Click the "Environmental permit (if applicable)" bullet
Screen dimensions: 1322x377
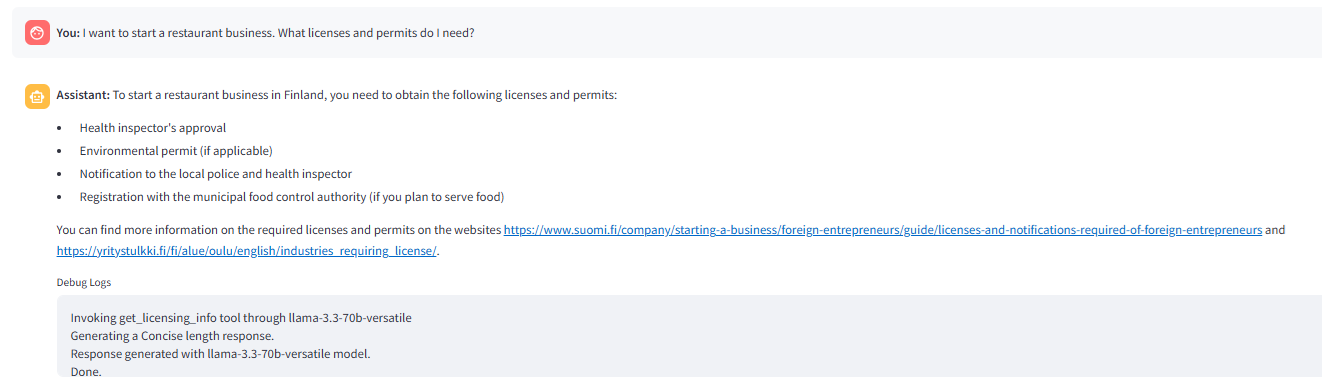pos(176,151)
